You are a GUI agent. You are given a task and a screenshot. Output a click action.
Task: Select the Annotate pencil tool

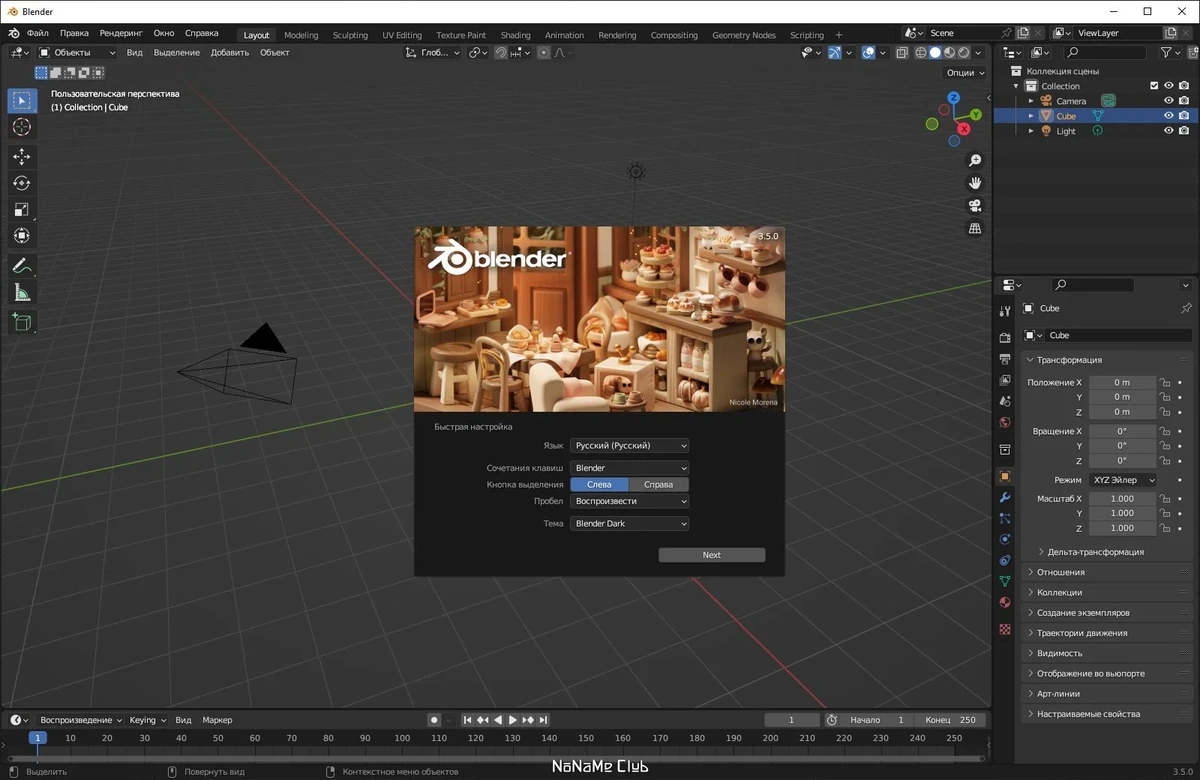click(x=22, y=266)
